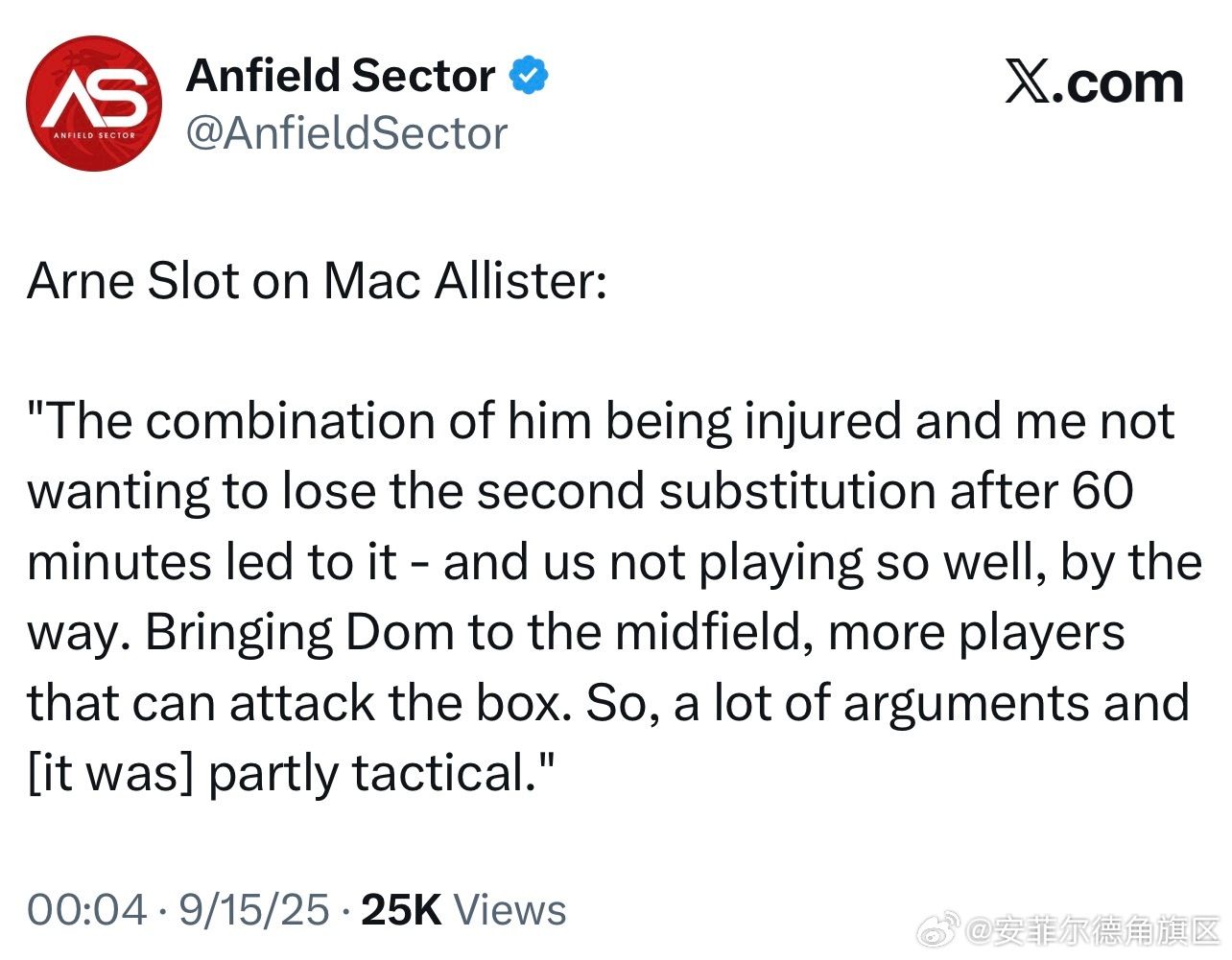1232x960 pixels.
Task: Click the line starting 'wanting to lose'
Action: (x=580, y=492)
